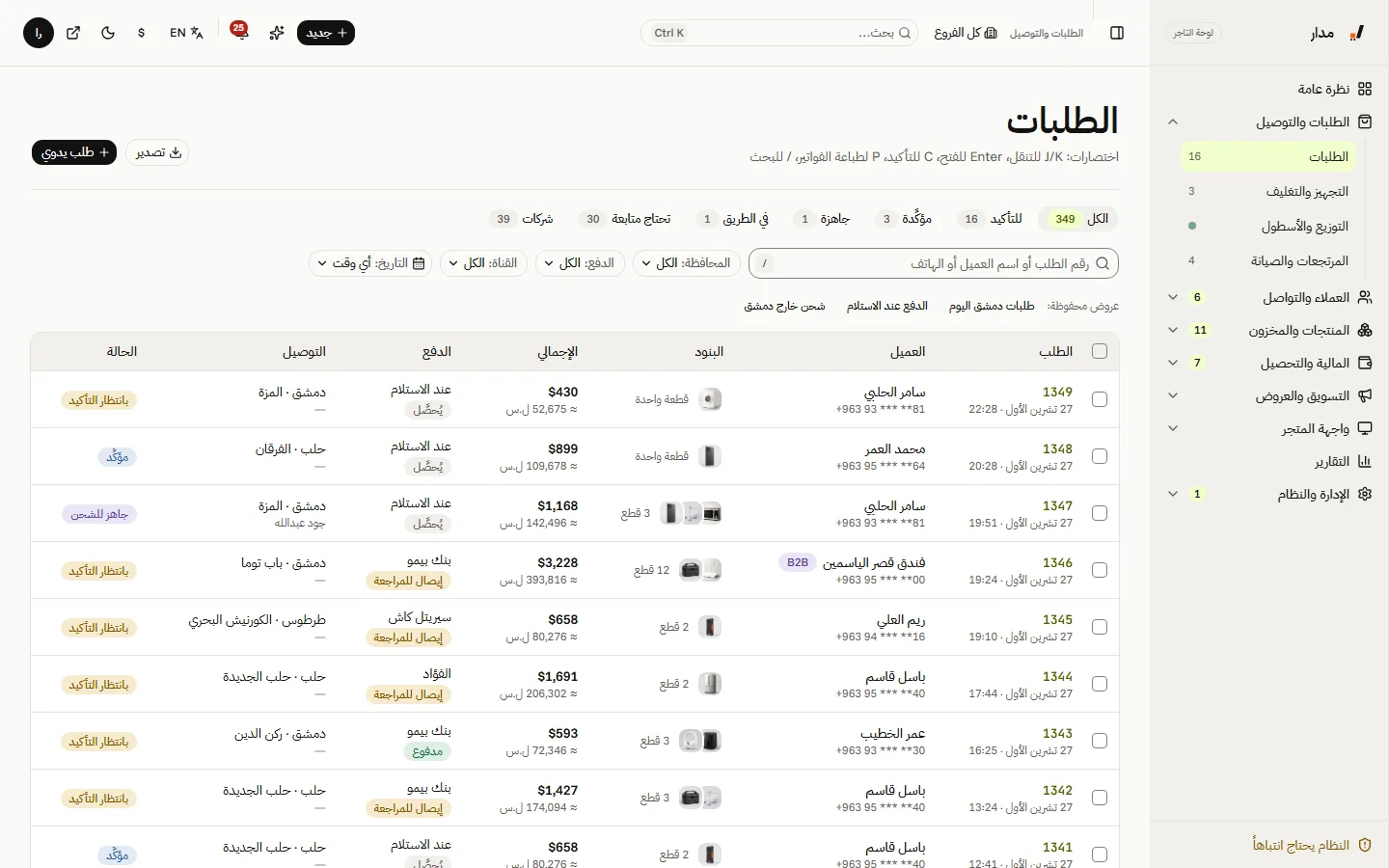Select checkbox for order 1349
Screen dimensions: 1389x868
click(1100, 399)
